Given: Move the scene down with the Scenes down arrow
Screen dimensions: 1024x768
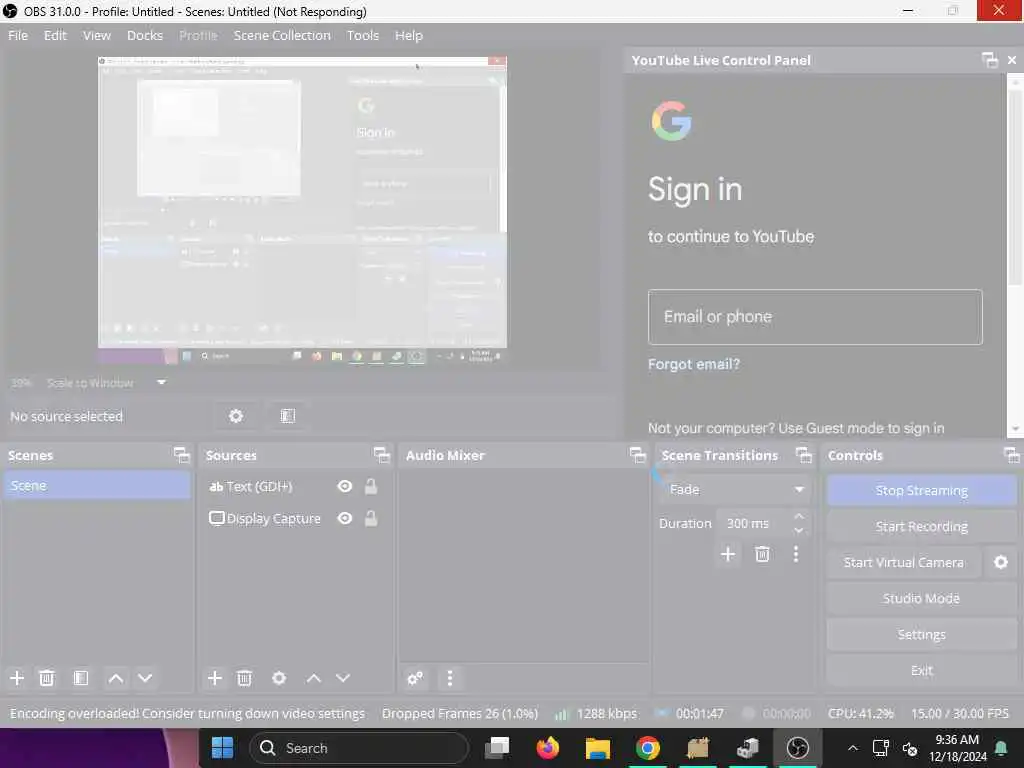Looking at the screenshot, I should point(145,678).
